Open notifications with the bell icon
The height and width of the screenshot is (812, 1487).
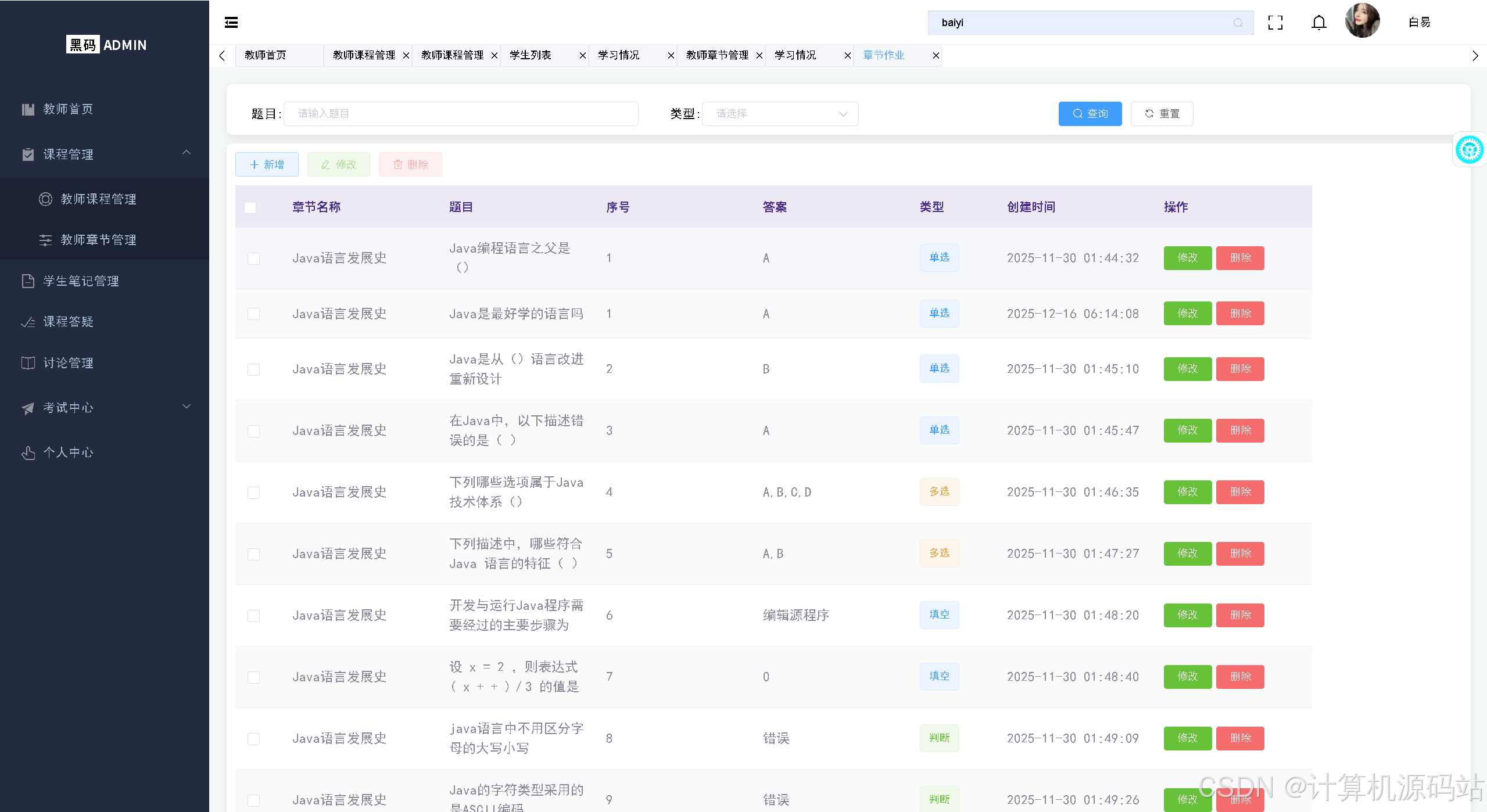pos(1319,23)
